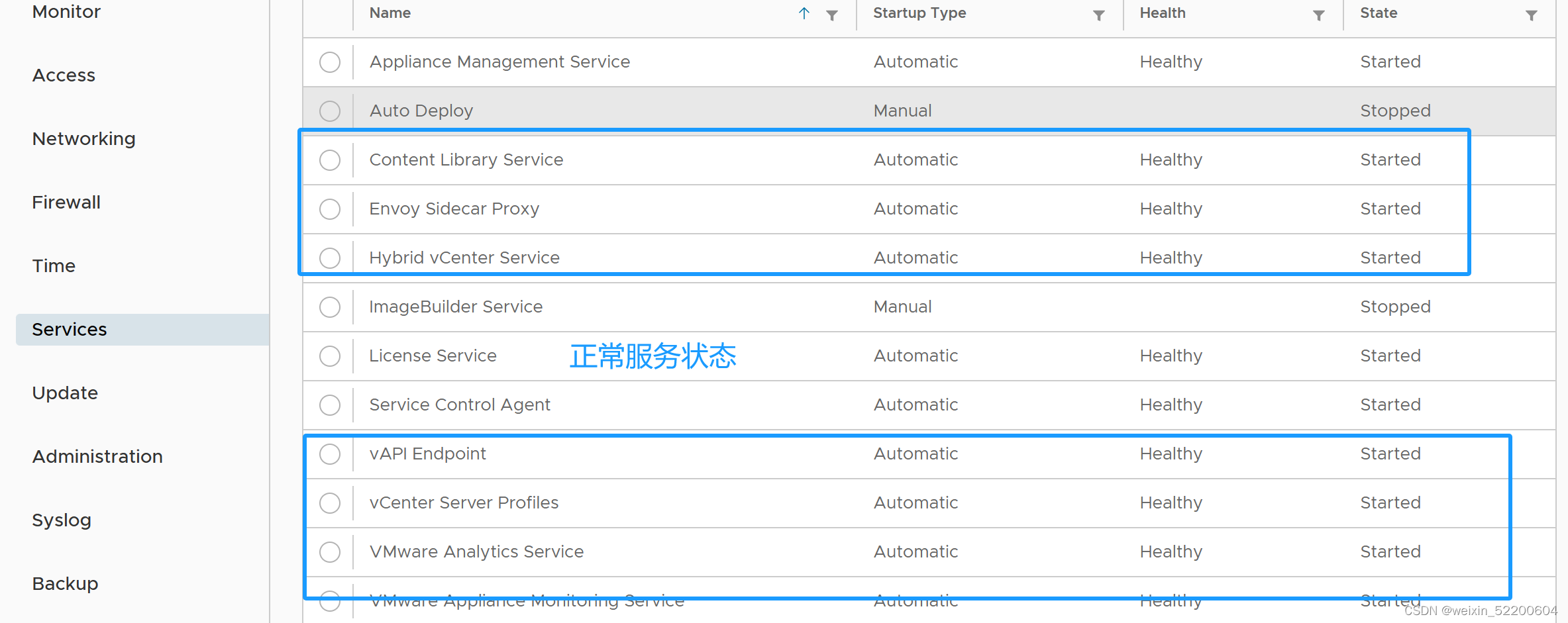Click the Envoy Sidecar Proxy name
This screenshot has width=1568, height=623.
(x=454, y=209)
